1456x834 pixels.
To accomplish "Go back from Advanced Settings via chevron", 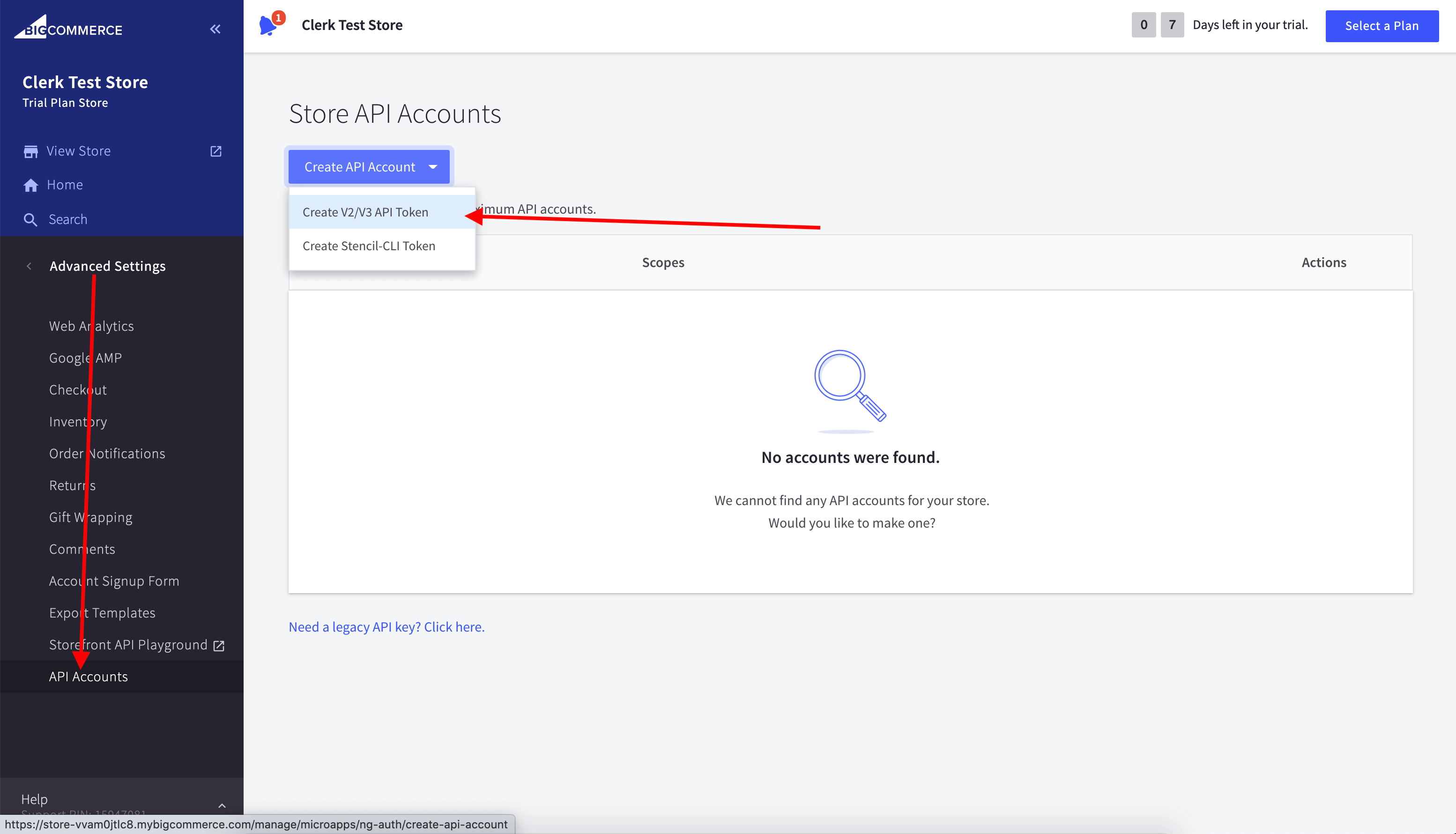I will (28, 266).
